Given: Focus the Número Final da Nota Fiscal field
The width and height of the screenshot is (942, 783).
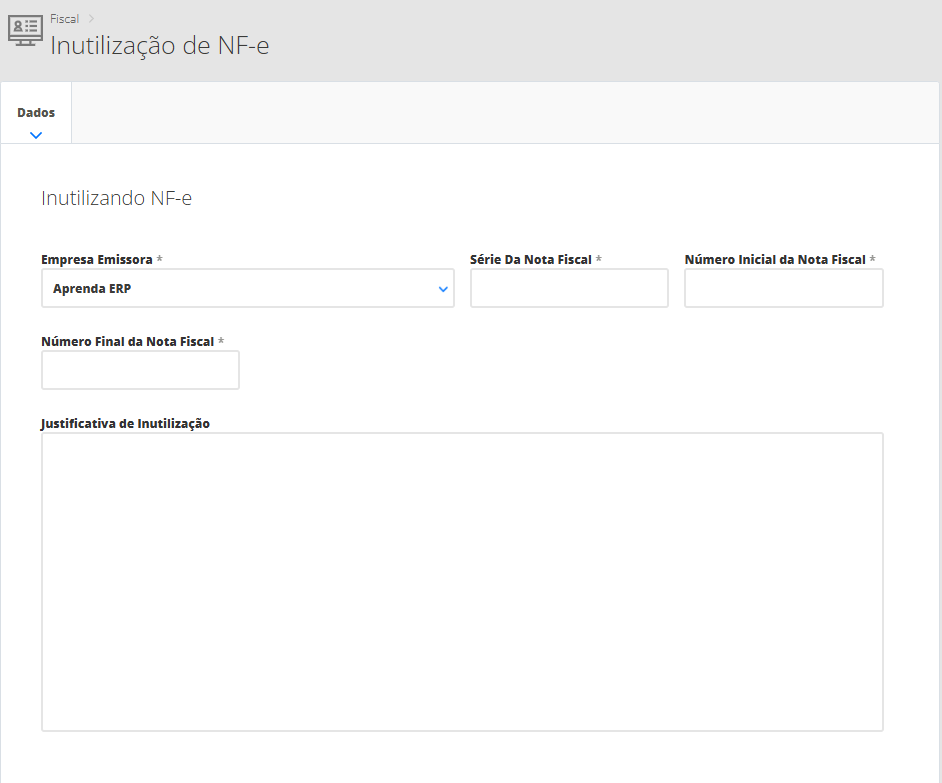Looking at the screenshot, I should point(140,370).
